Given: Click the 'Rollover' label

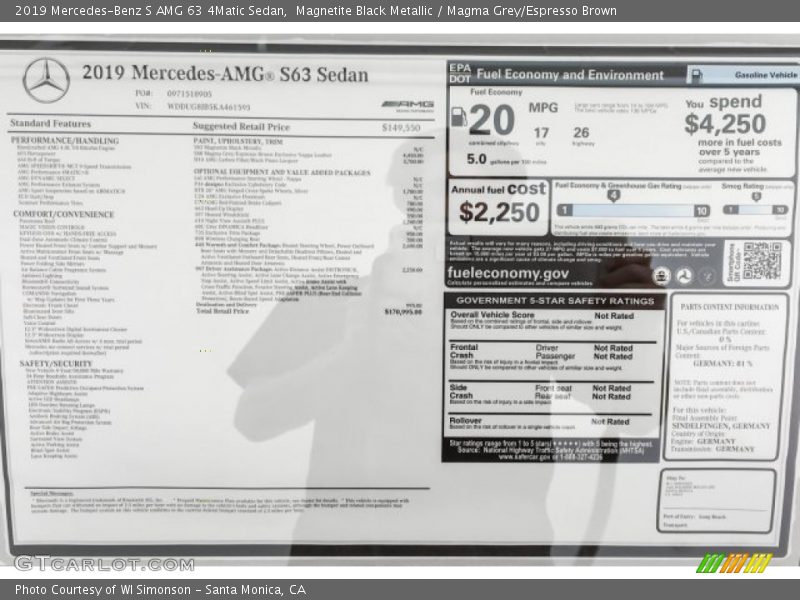Looking at the screenshot, I should [465, 420].
